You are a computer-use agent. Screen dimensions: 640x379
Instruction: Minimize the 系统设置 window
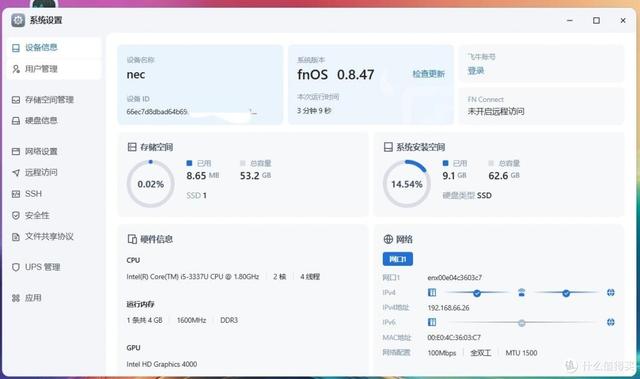tap(570, 20)
